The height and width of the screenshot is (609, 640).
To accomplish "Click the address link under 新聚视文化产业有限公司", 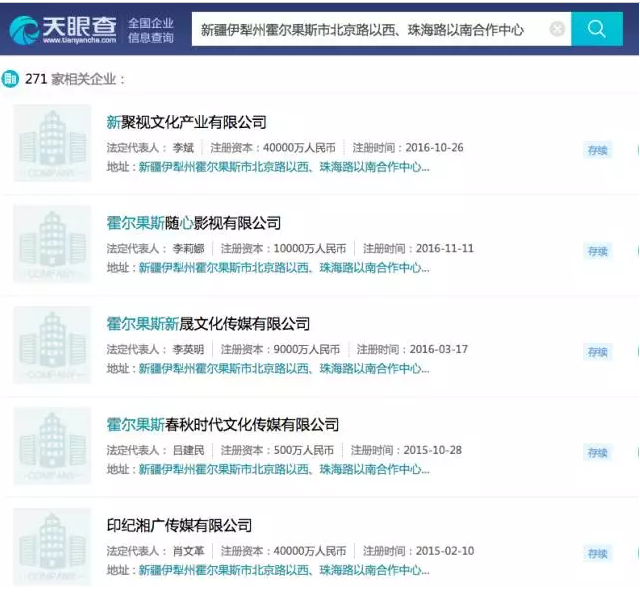I will click(x=283, y=167).
